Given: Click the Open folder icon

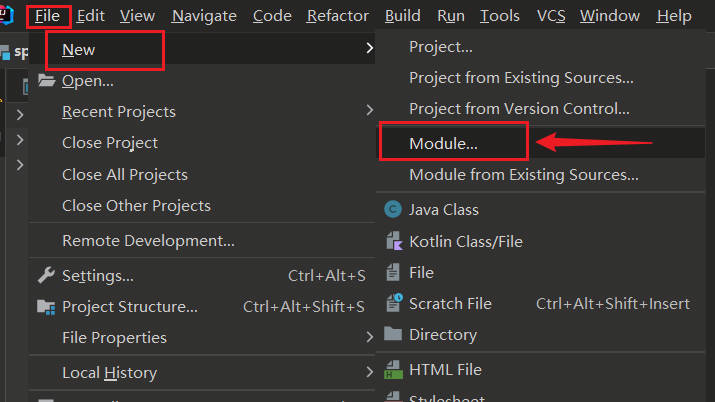Looking at the screenshot, I should [46, 81].
